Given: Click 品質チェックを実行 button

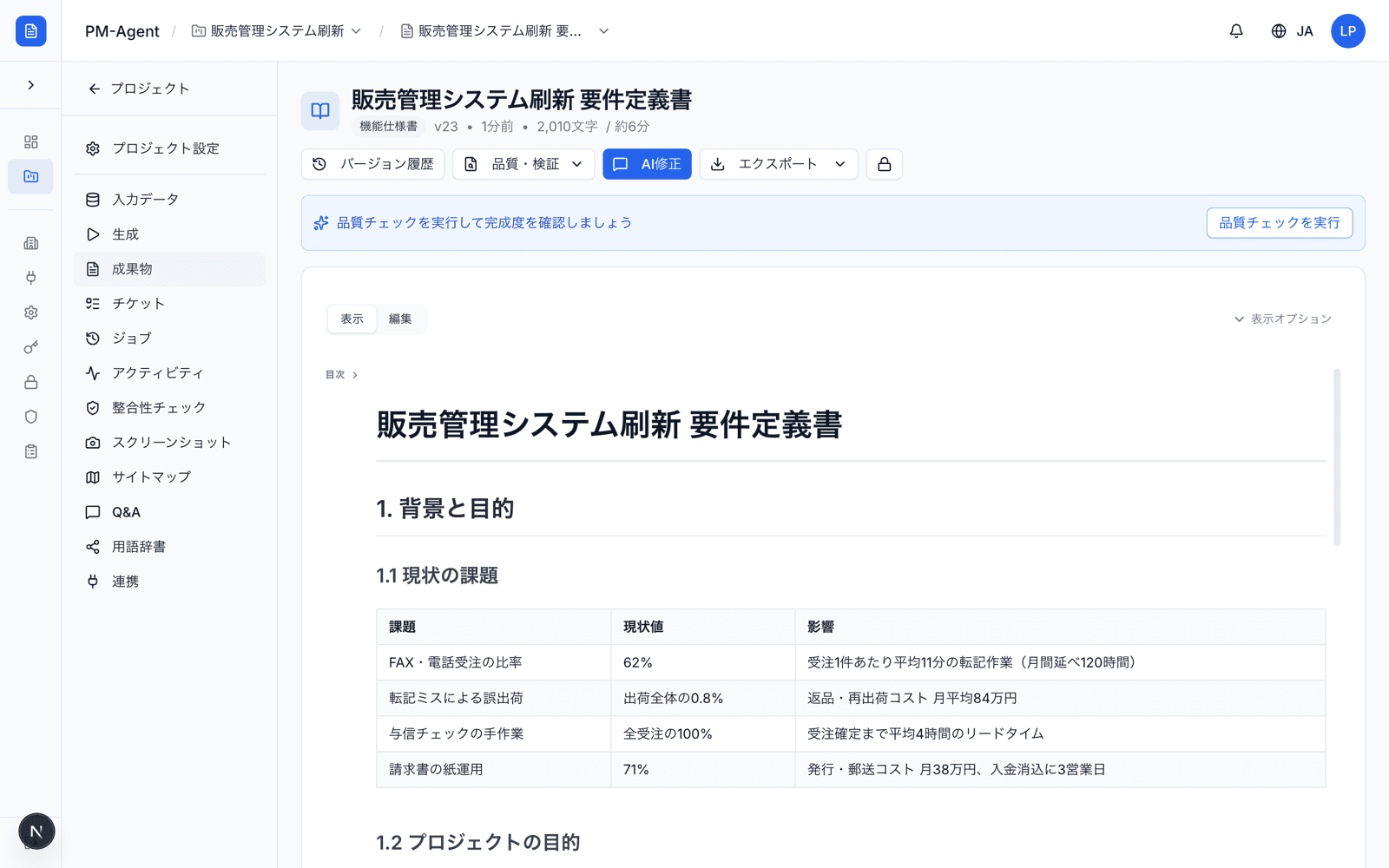Looking at the screenshot, I should point(1280,223).
